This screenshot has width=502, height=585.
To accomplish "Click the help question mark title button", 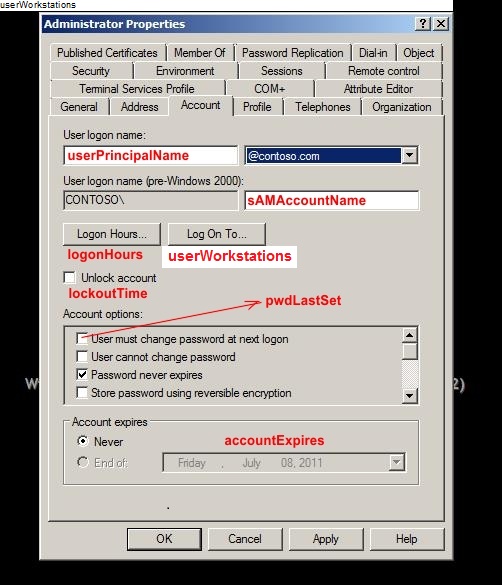I will [423, 24].
